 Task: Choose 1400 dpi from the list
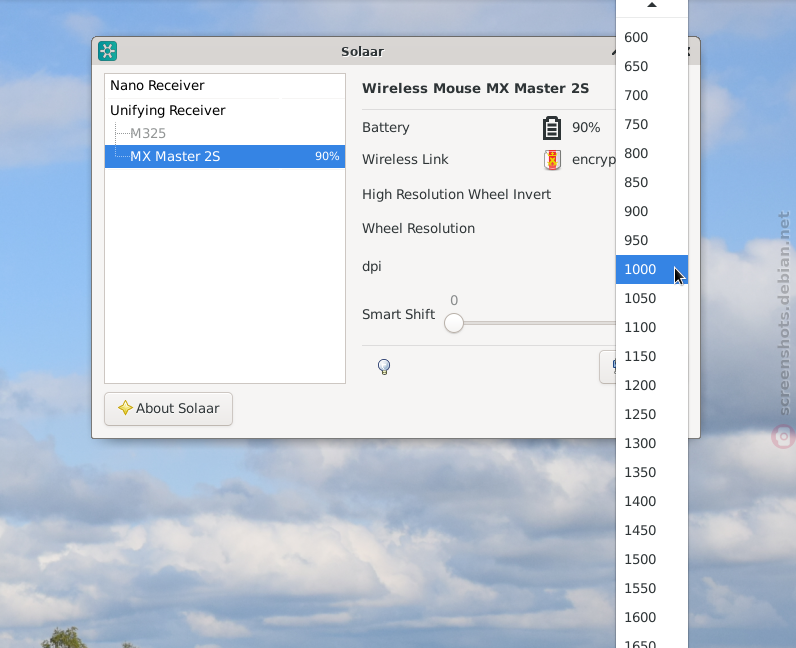tap(652, 501)
